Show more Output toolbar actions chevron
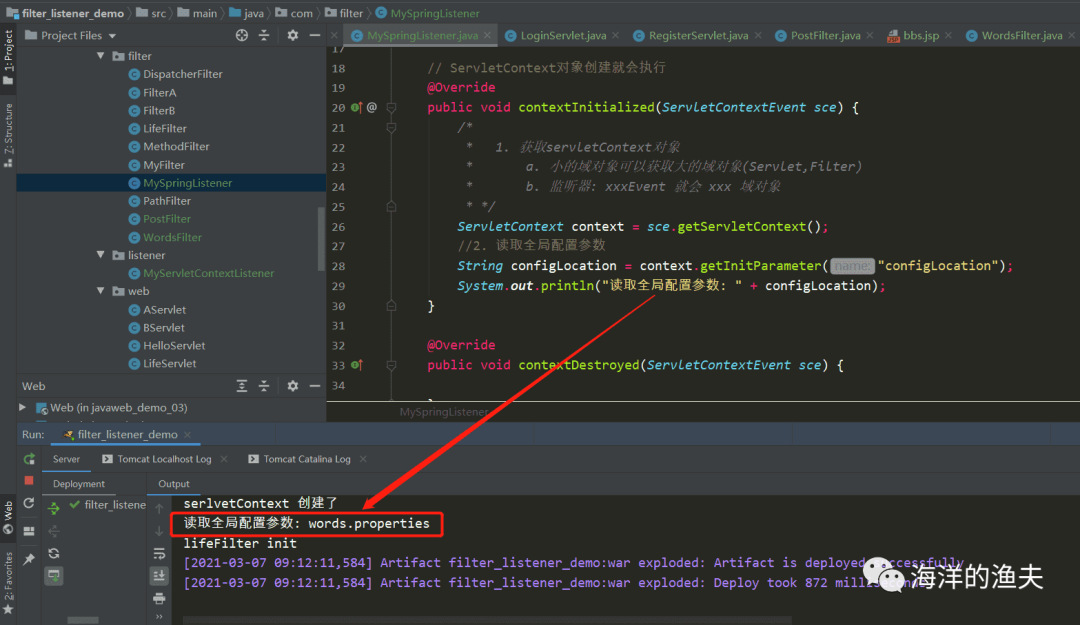Screen dimensions: 1080x625 (x=159, y=617)
